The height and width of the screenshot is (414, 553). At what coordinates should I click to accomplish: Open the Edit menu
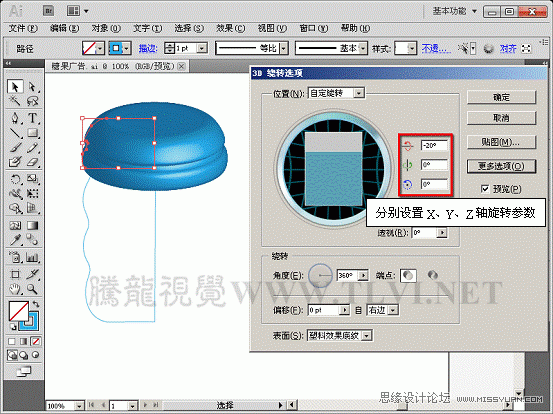64,28
